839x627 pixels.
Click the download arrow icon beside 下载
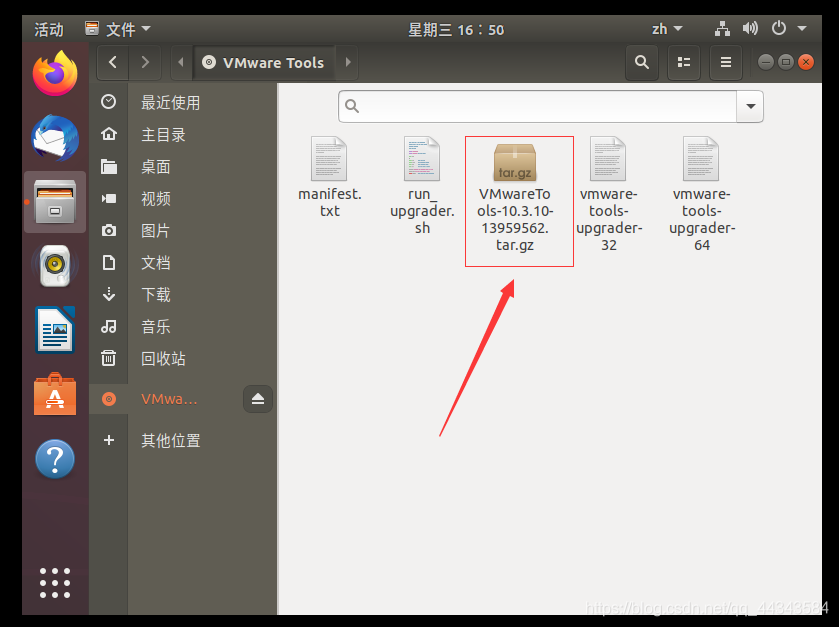coord(109,294)
